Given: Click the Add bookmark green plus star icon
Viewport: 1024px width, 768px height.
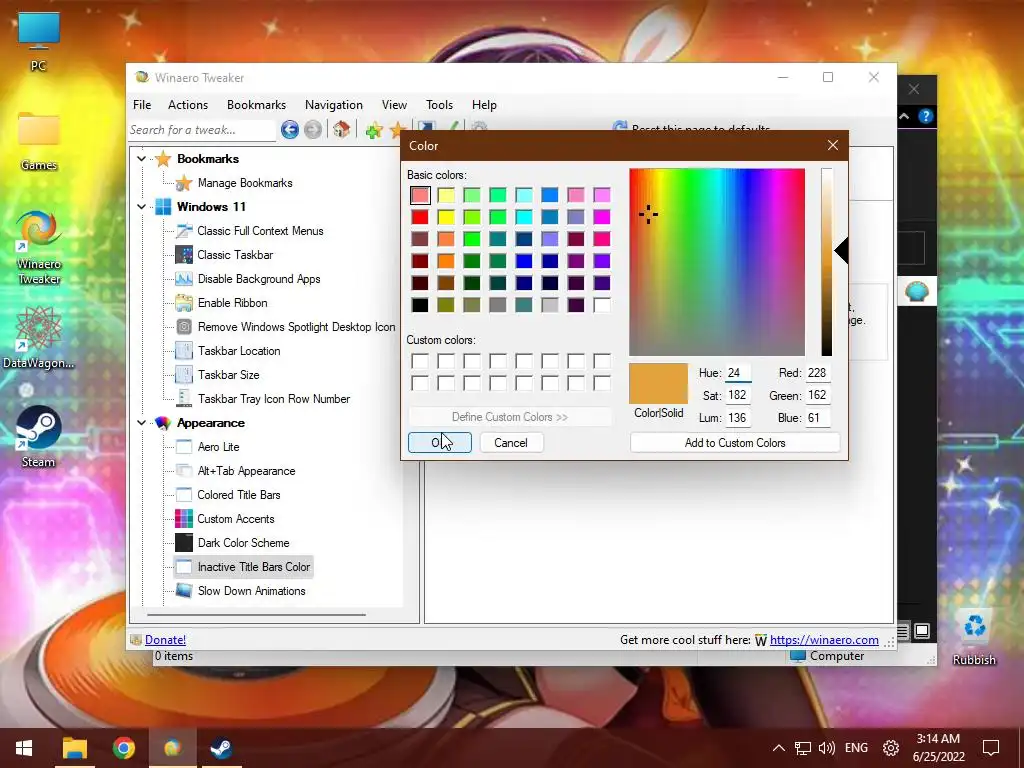Looking at the screenshot, I should pyautogui.click(x=374, y=130).
